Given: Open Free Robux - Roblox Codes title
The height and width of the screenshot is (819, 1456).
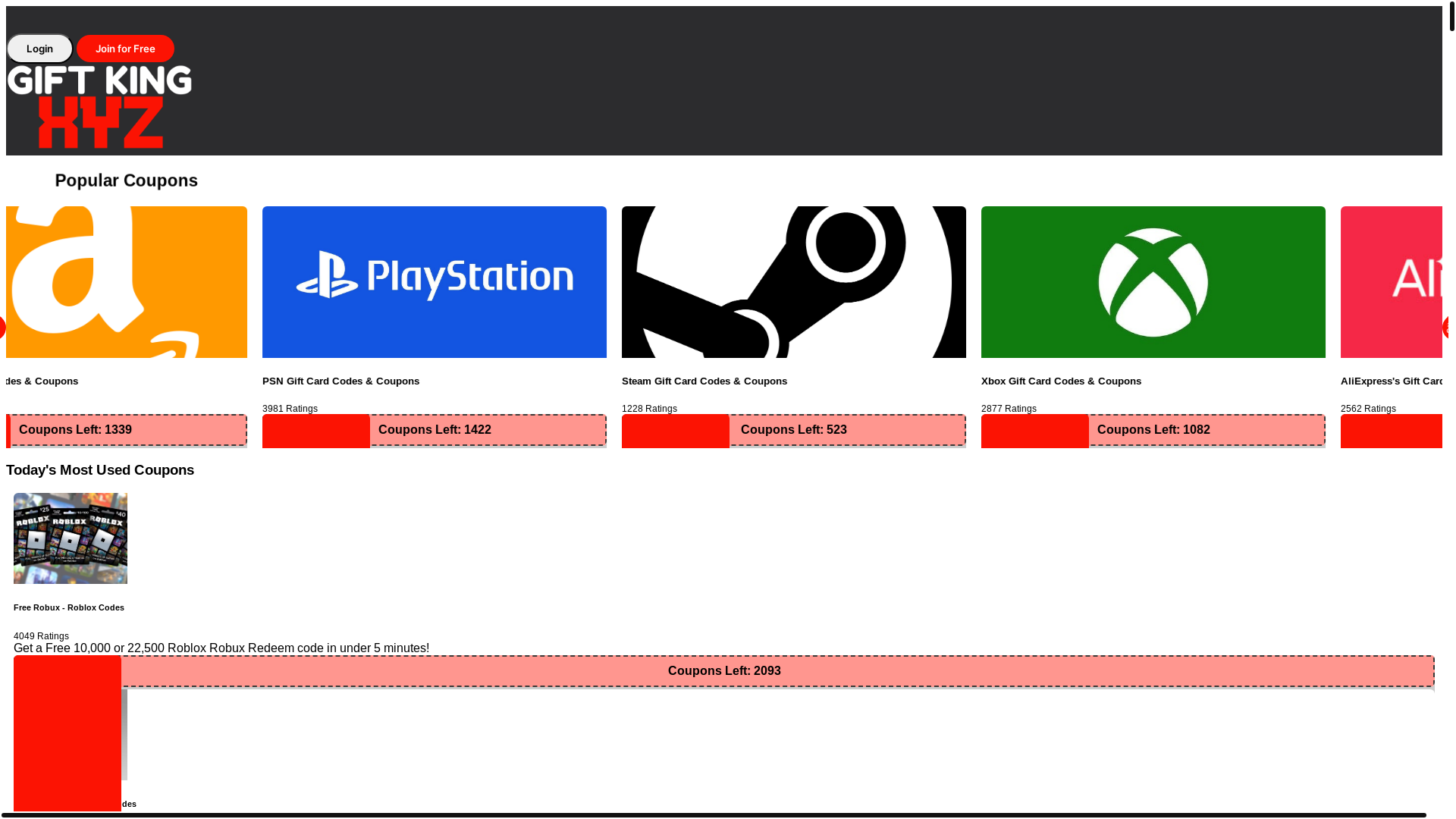Looking at the screenshot, I should (x=69, y=607).
